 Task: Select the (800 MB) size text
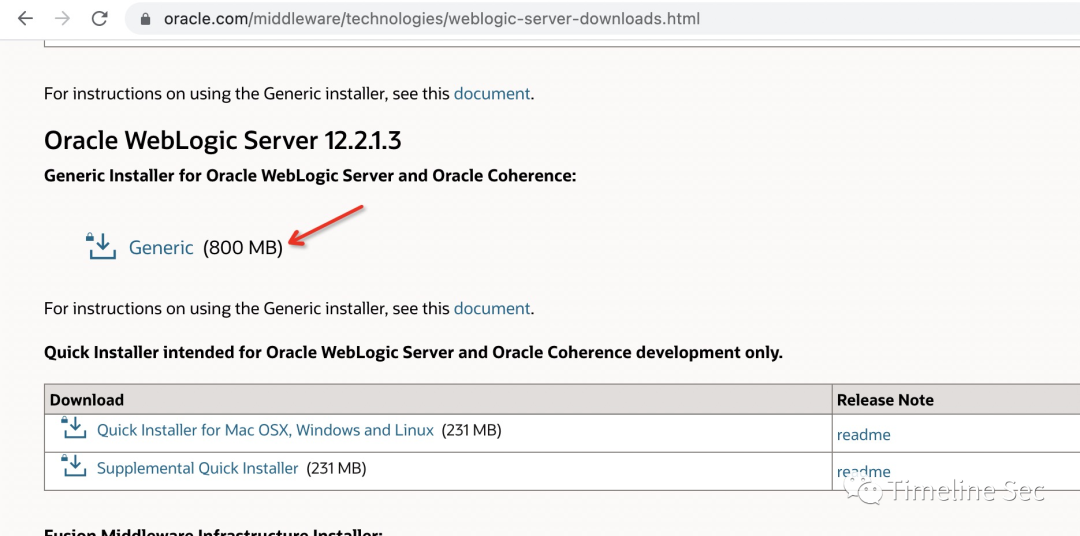(243, 248)
